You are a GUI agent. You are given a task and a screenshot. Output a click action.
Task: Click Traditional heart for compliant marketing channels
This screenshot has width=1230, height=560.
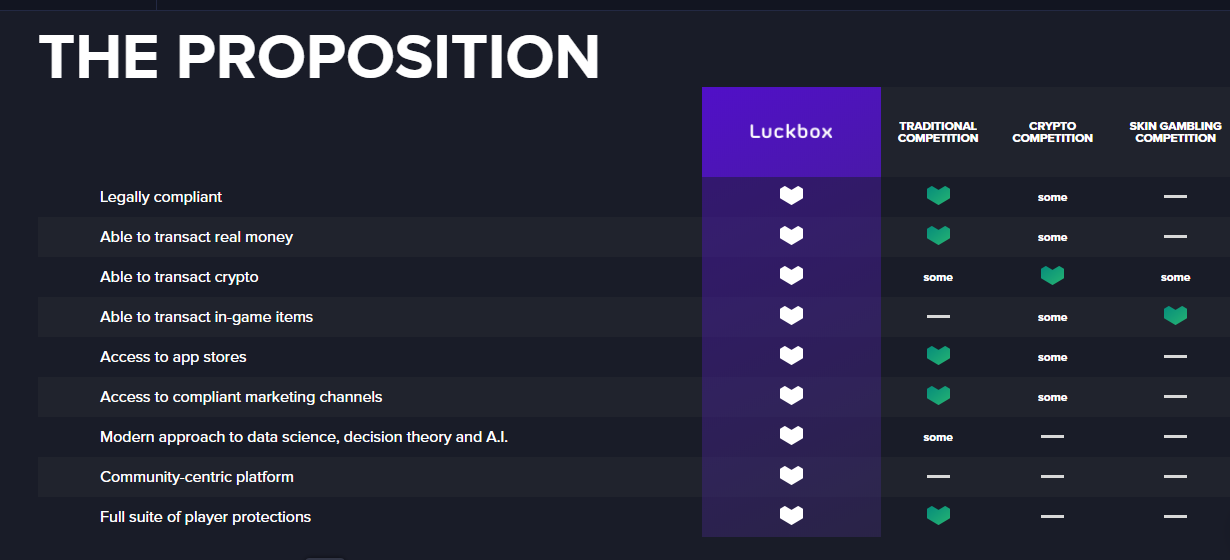pyautogui.click(x=938, y=396)
